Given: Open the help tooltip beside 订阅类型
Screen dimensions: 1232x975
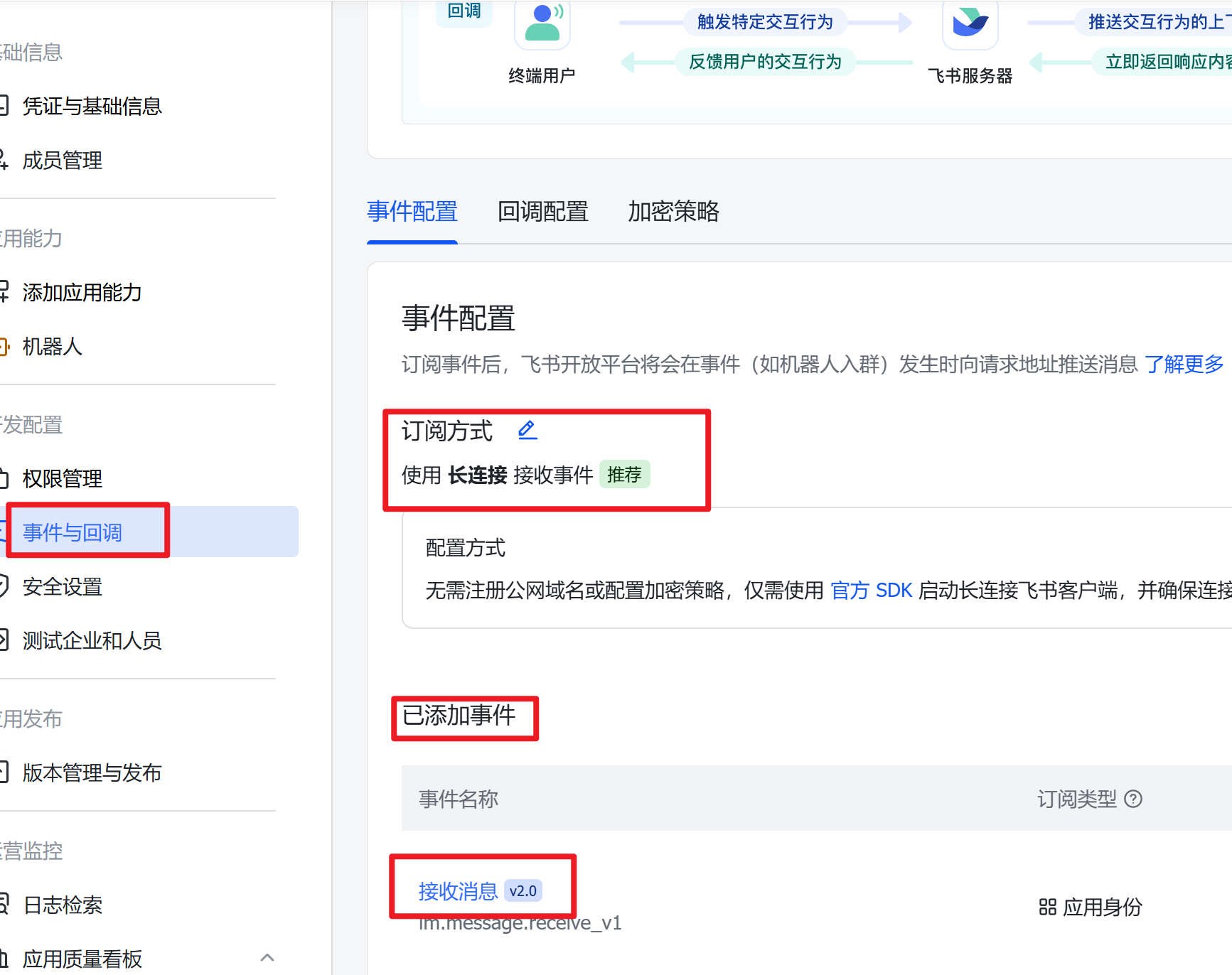Looking at the screenshot, I should point(1133,799).
